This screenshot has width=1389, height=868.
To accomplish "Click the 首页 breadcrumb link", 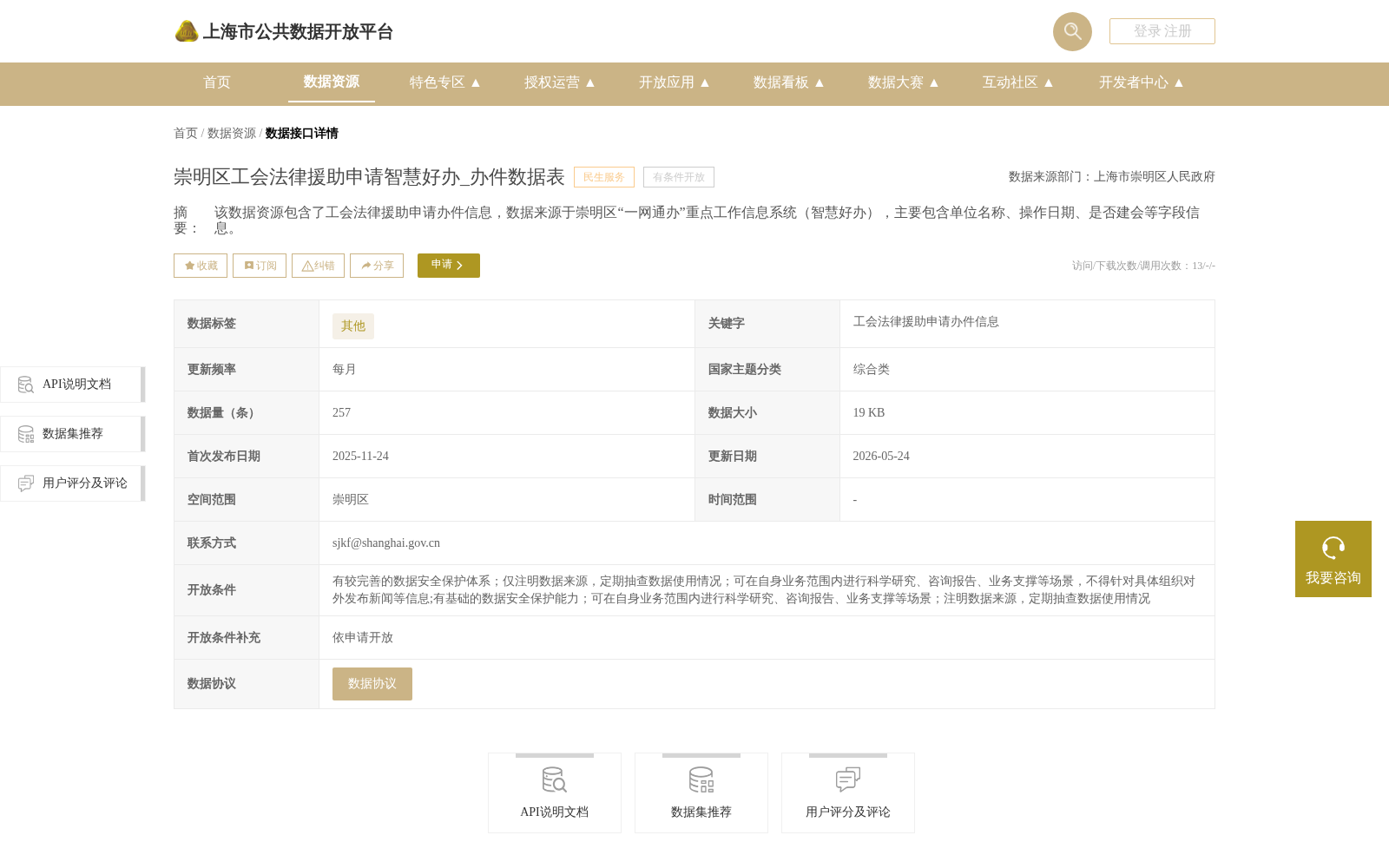I will pos(186,133).
